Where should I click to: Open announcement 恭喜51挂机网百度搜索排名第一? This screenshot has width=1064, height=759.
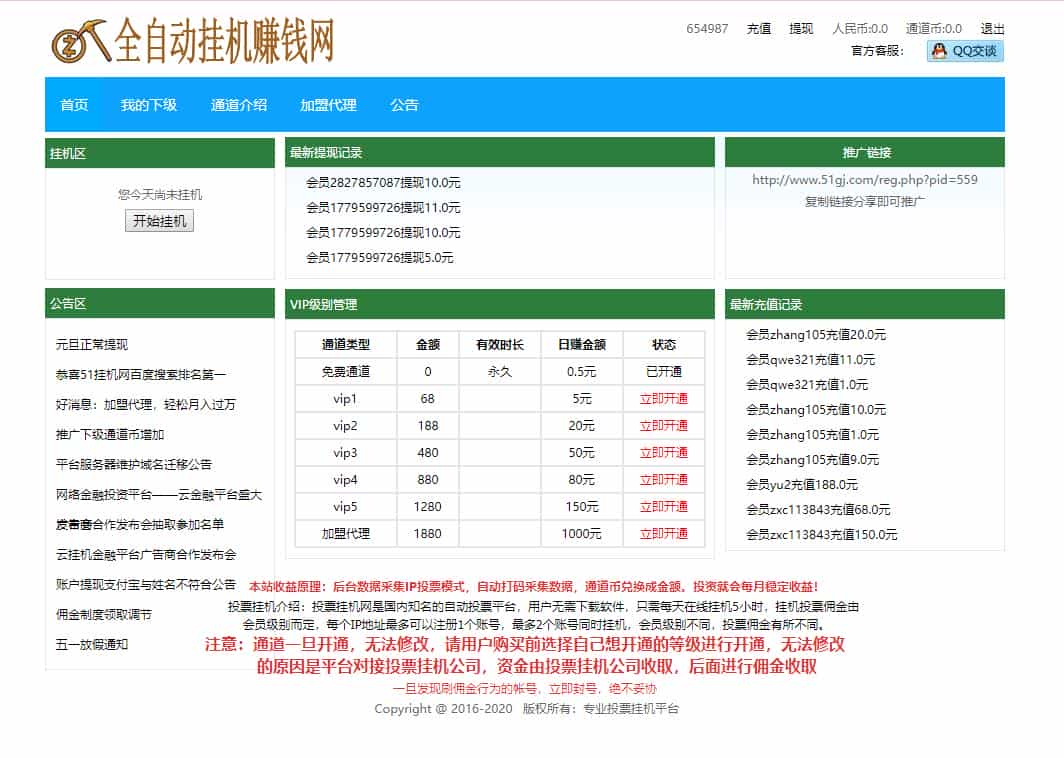click(140, 374)
